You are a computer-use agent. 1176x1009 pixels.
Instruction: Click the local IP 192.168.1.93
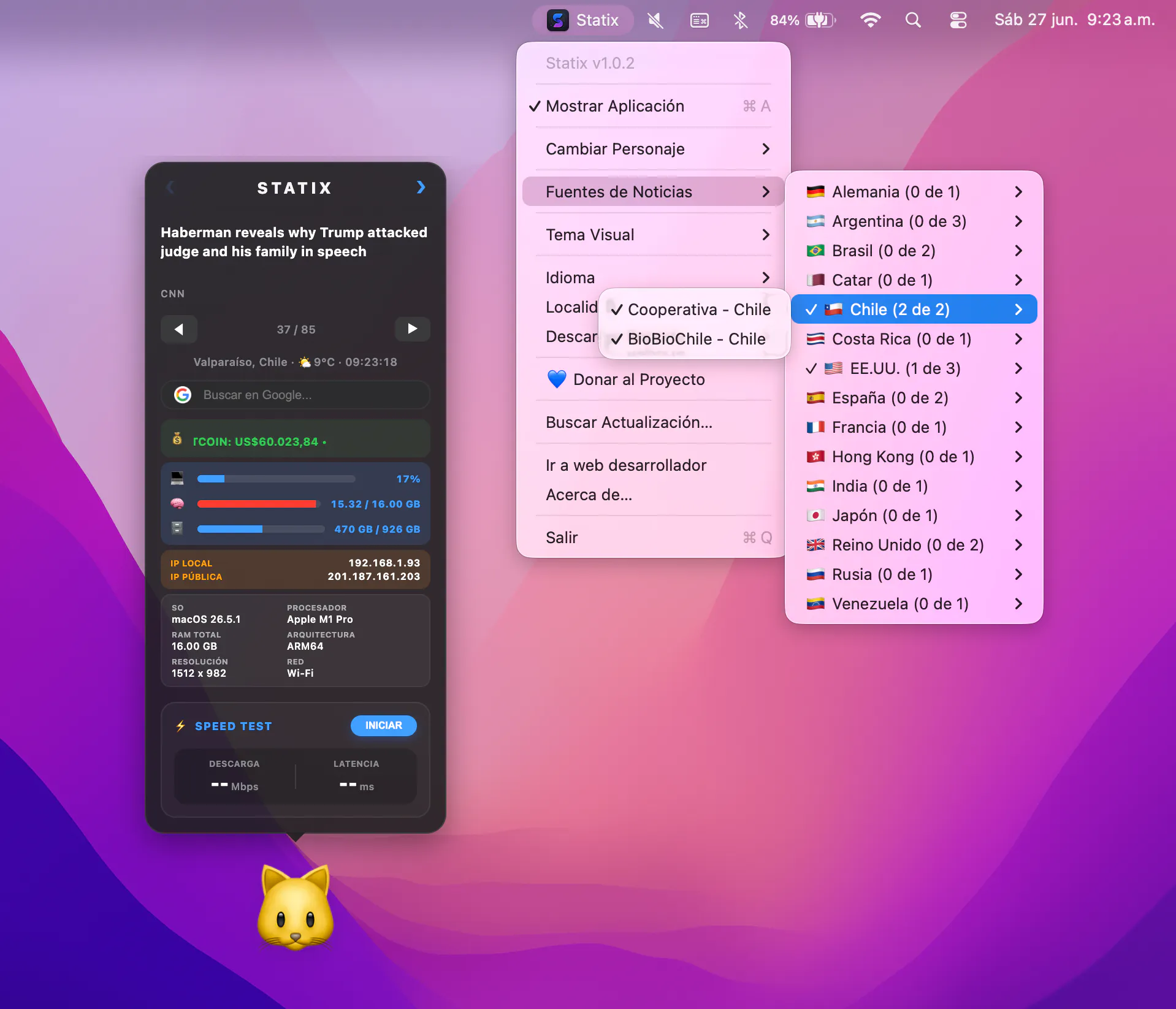point(384,563)
